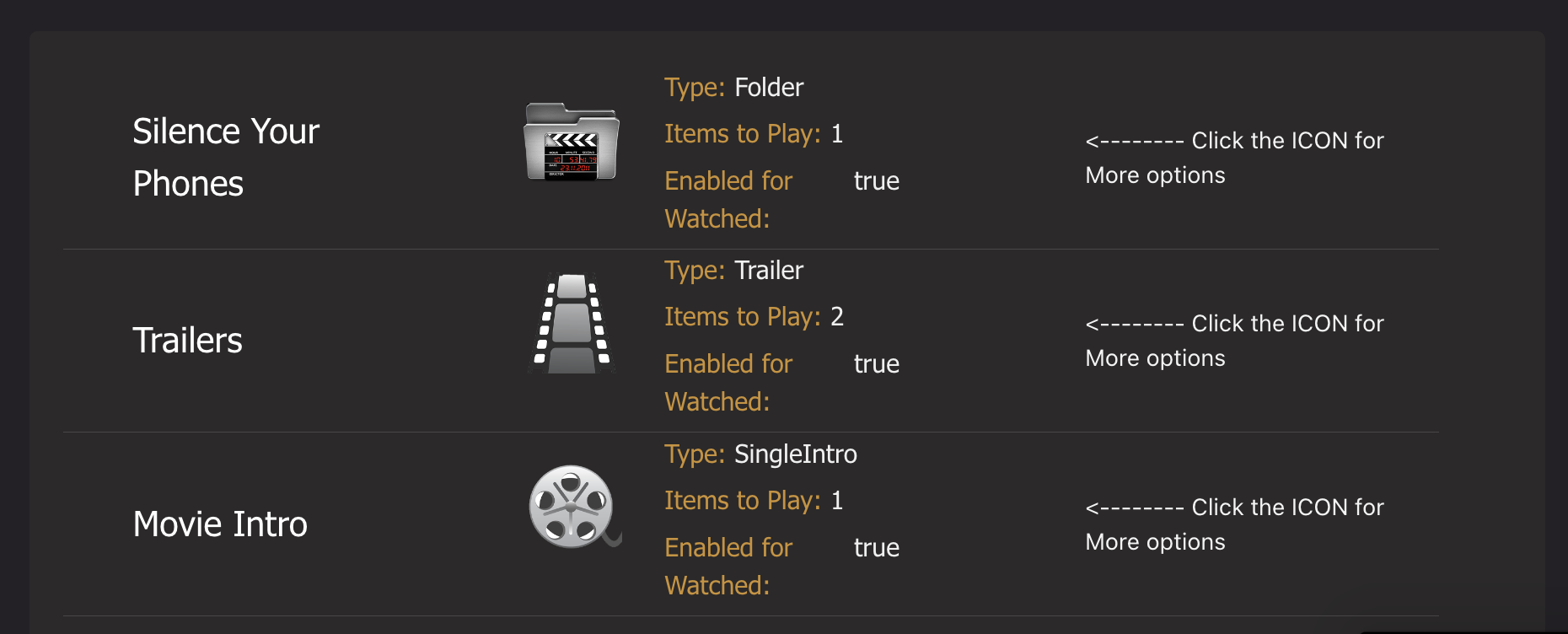Viewport: 1568px width, 634px height.
Task: Click Enabled for Watched true in Trailers row
Action: (876, 364)
